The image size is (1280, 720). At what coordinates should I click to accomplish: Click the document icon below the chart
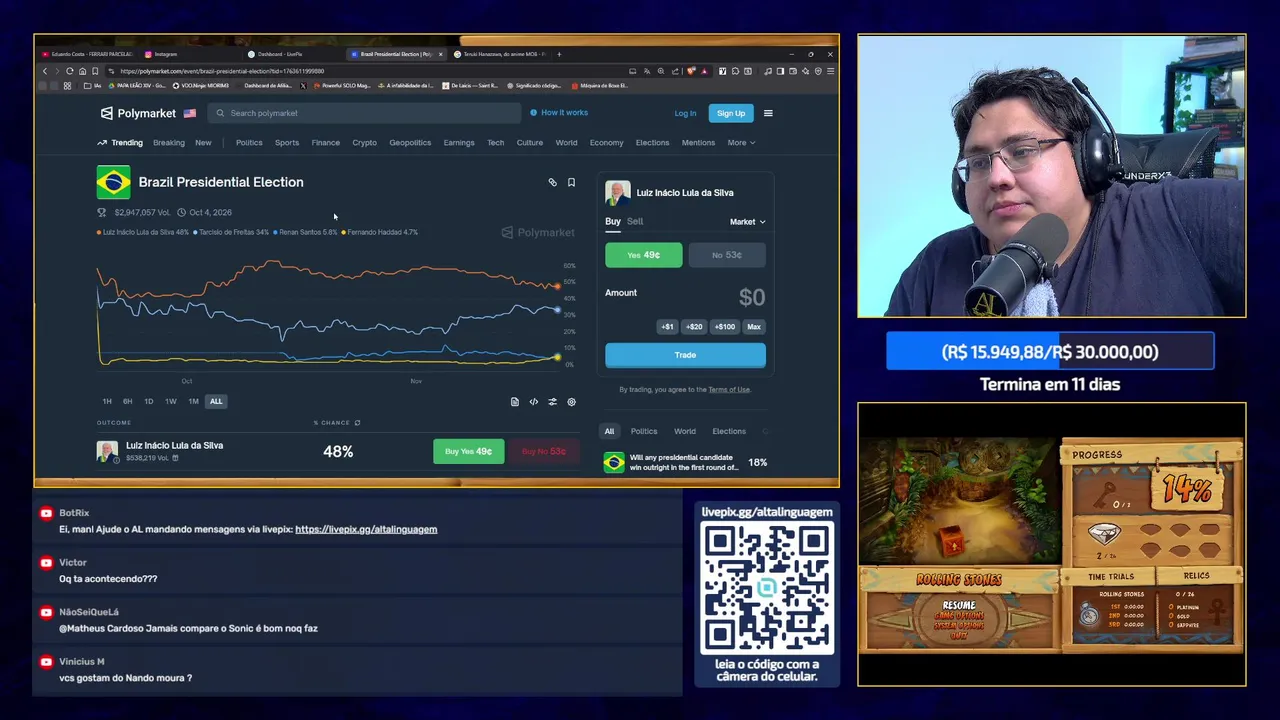click(514, 402)
